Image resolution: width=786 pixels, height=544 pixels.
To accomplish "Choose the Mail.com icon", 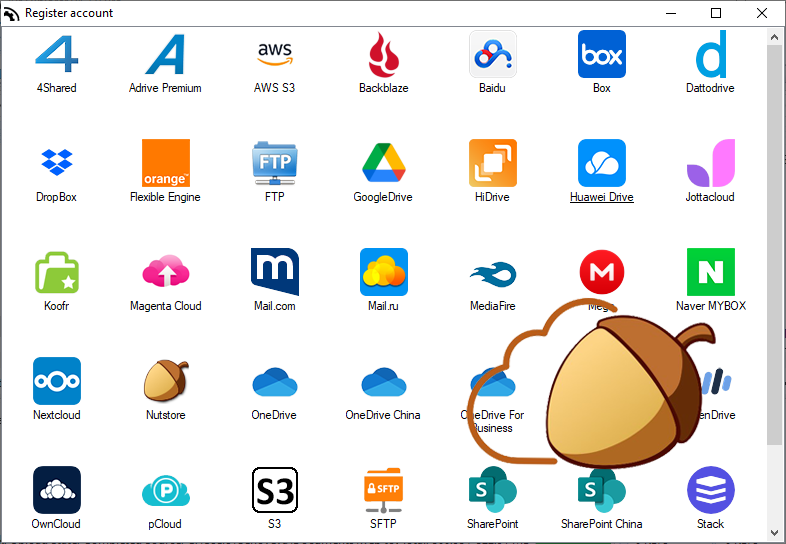I will coord(275,272).
